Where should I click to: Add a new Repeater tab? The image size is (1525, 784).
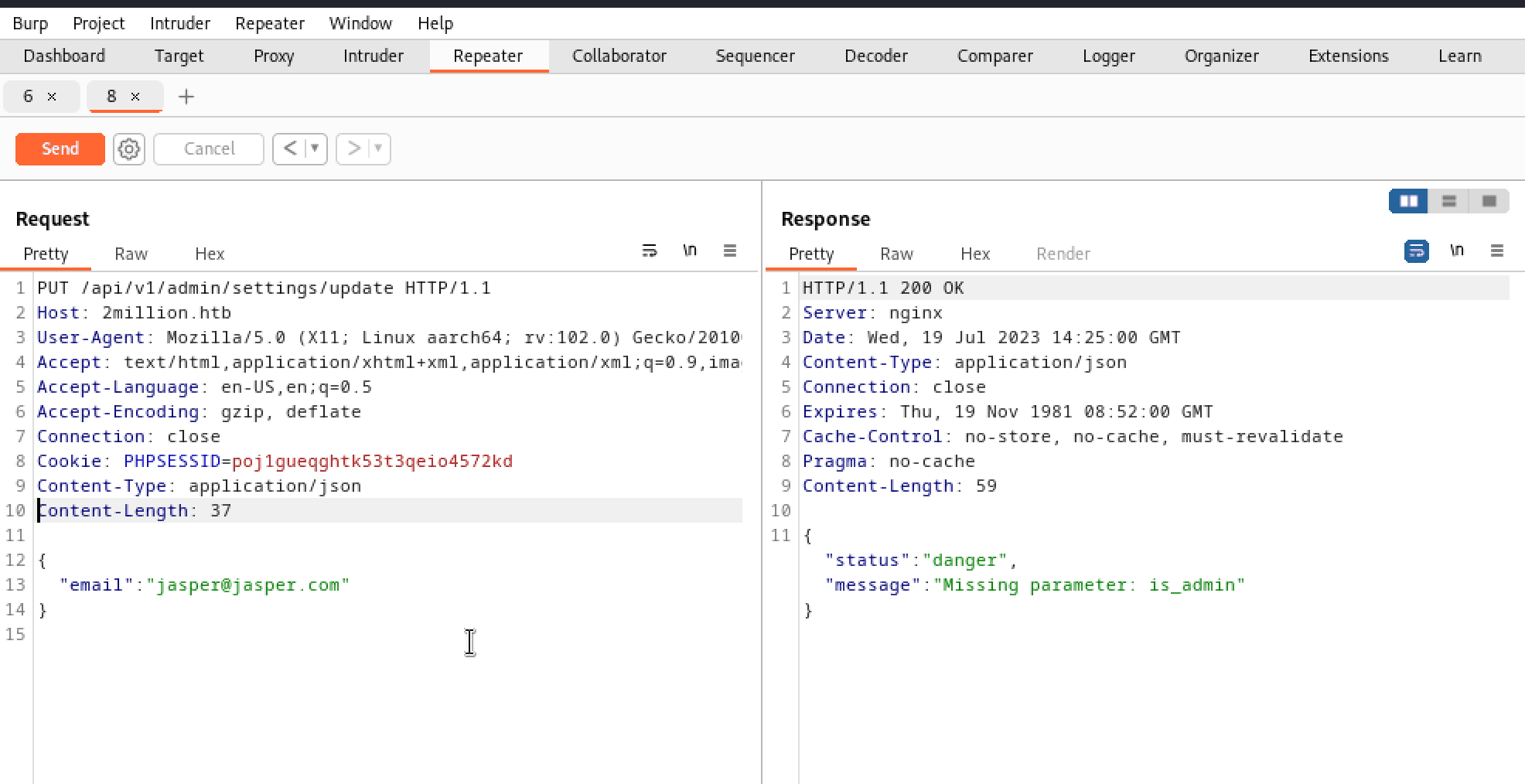186,97
